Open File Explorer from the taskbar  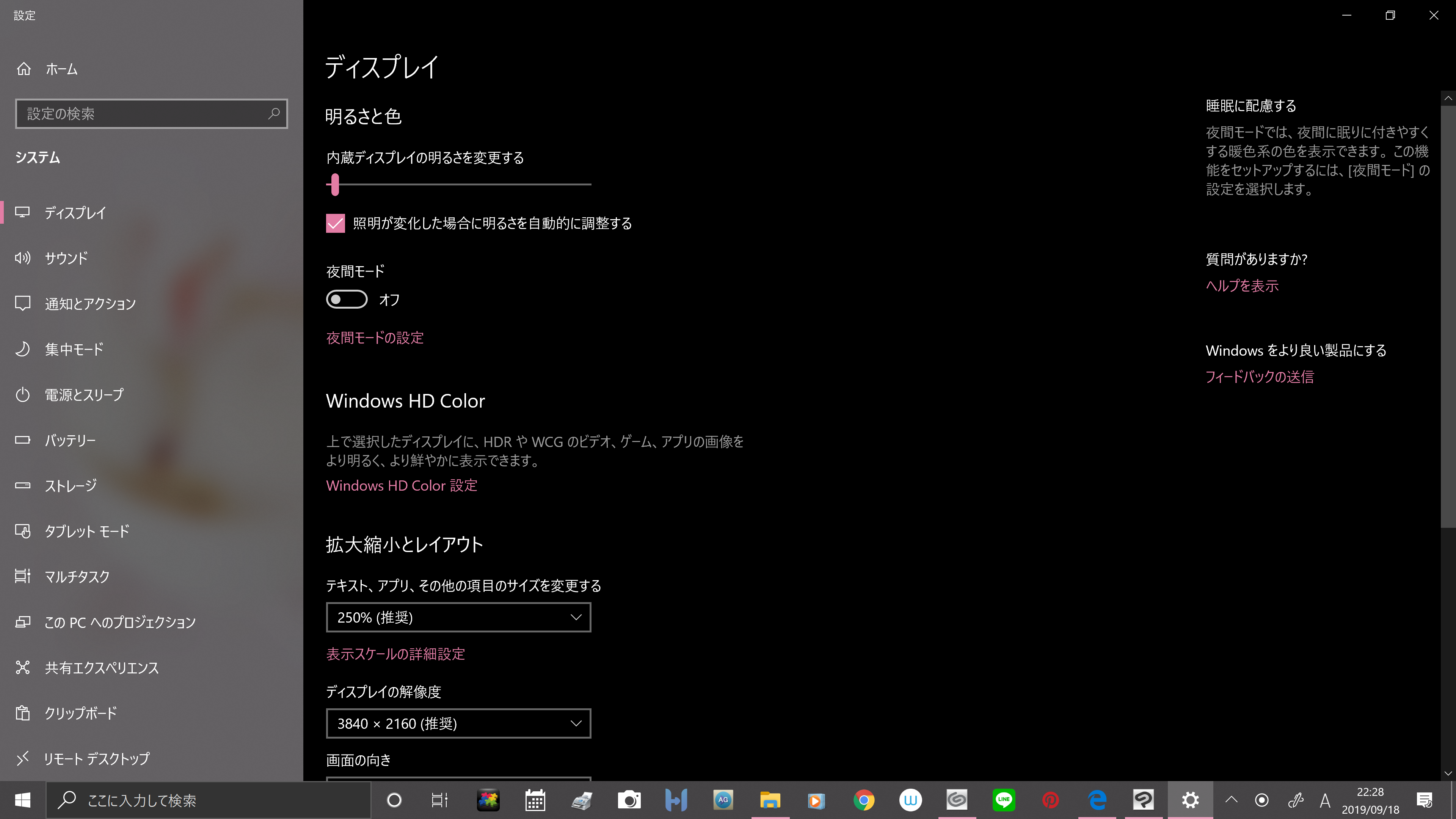click(770, 800)
